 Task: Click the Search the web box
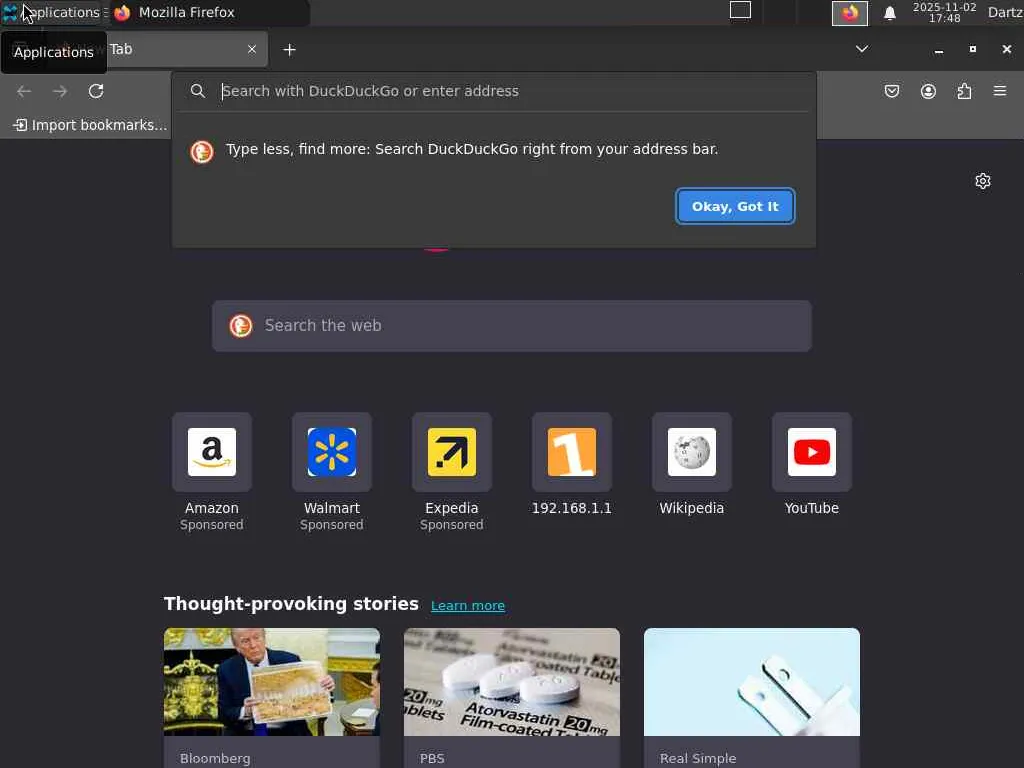512,326
